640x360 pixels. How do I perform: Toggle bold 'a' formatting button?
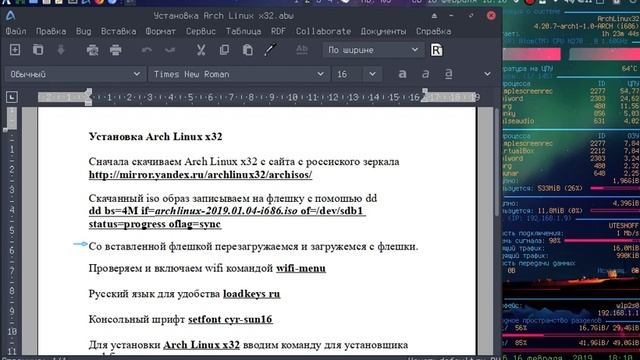pyautogui.click(x=402, y=74)
